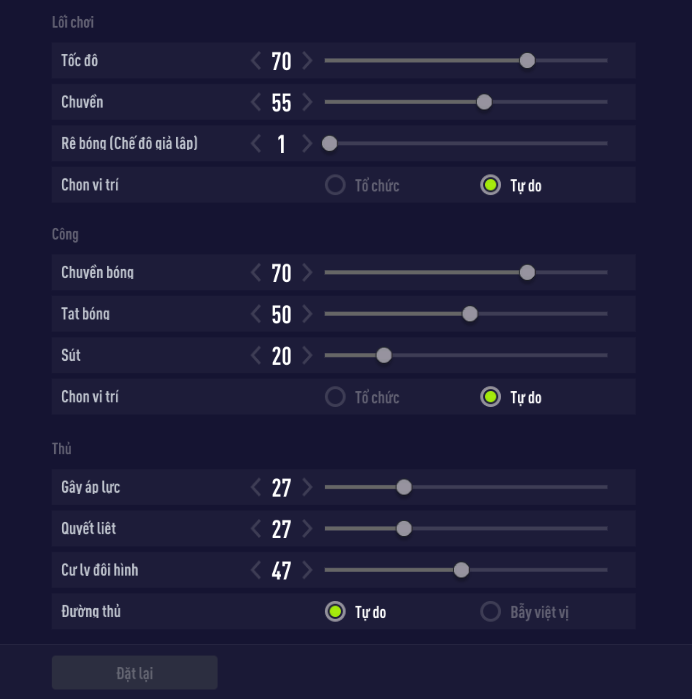Decrease Tốc độ value with left arrow
The image size is (692, 699).
(x=256, y=61)
